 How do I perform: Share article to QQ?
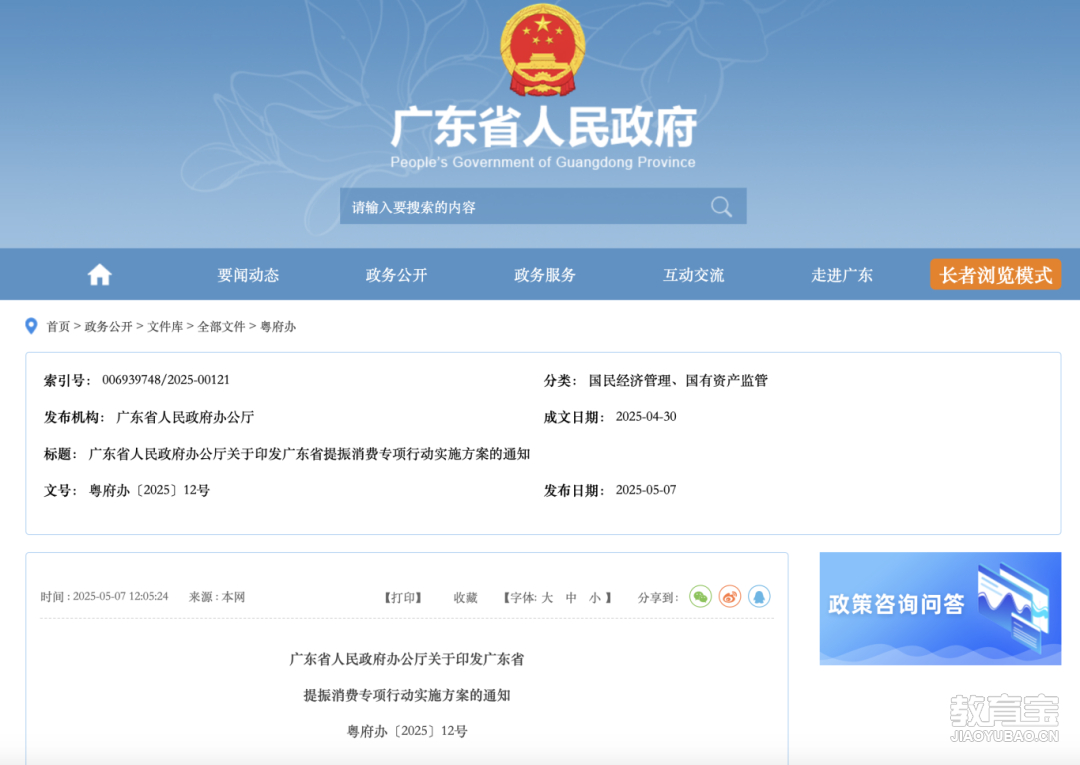click(759, 597)
